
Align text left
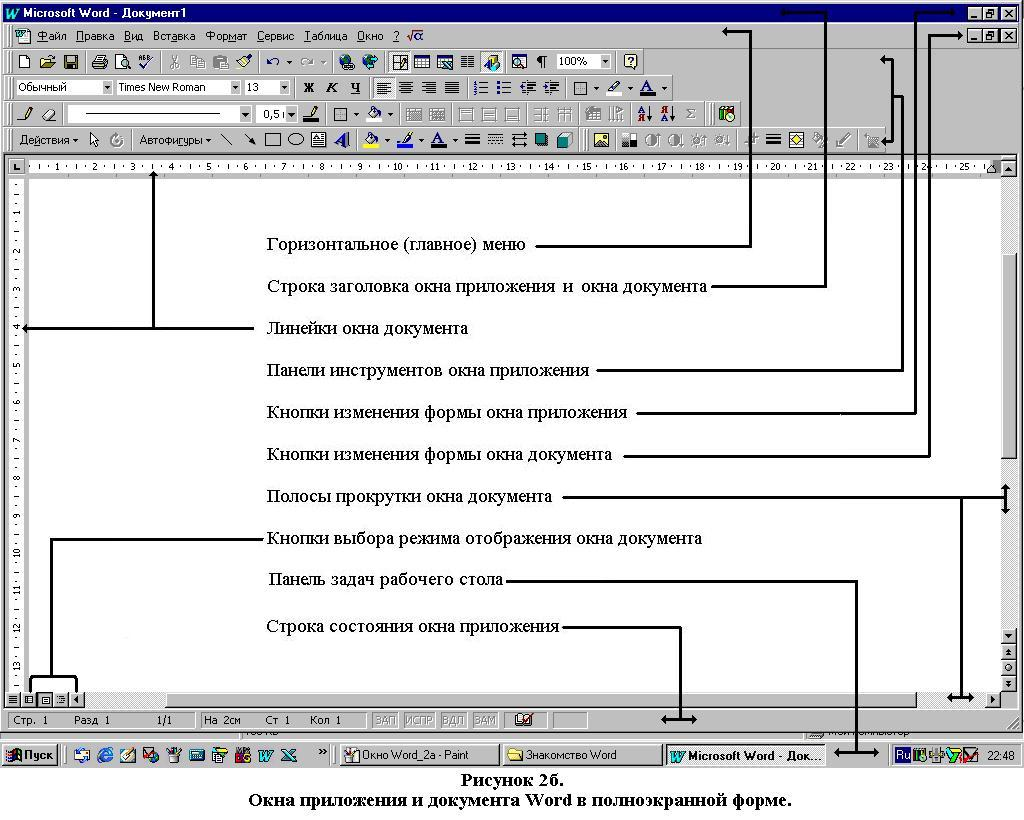(x=384, y=87)
